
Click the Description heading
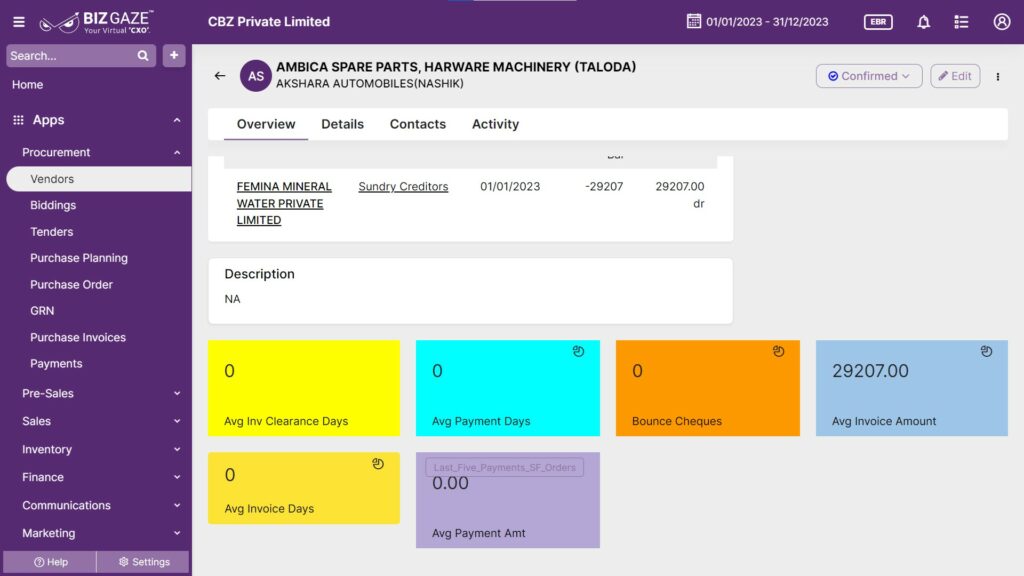pos(259,274)
